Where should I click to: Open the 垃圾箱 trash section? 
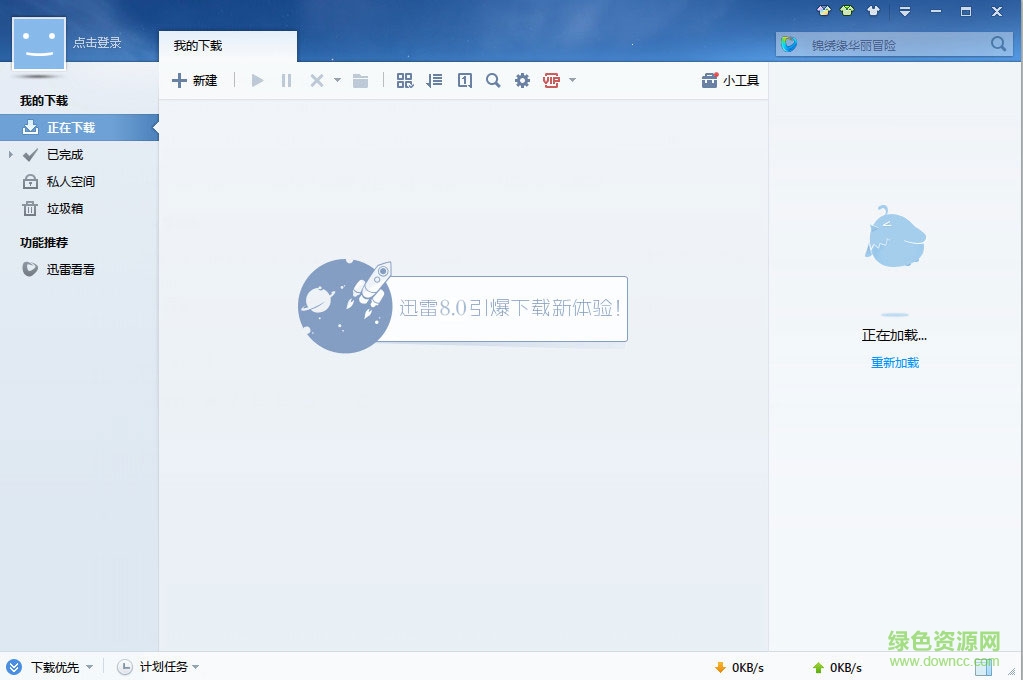click(62, 208)
